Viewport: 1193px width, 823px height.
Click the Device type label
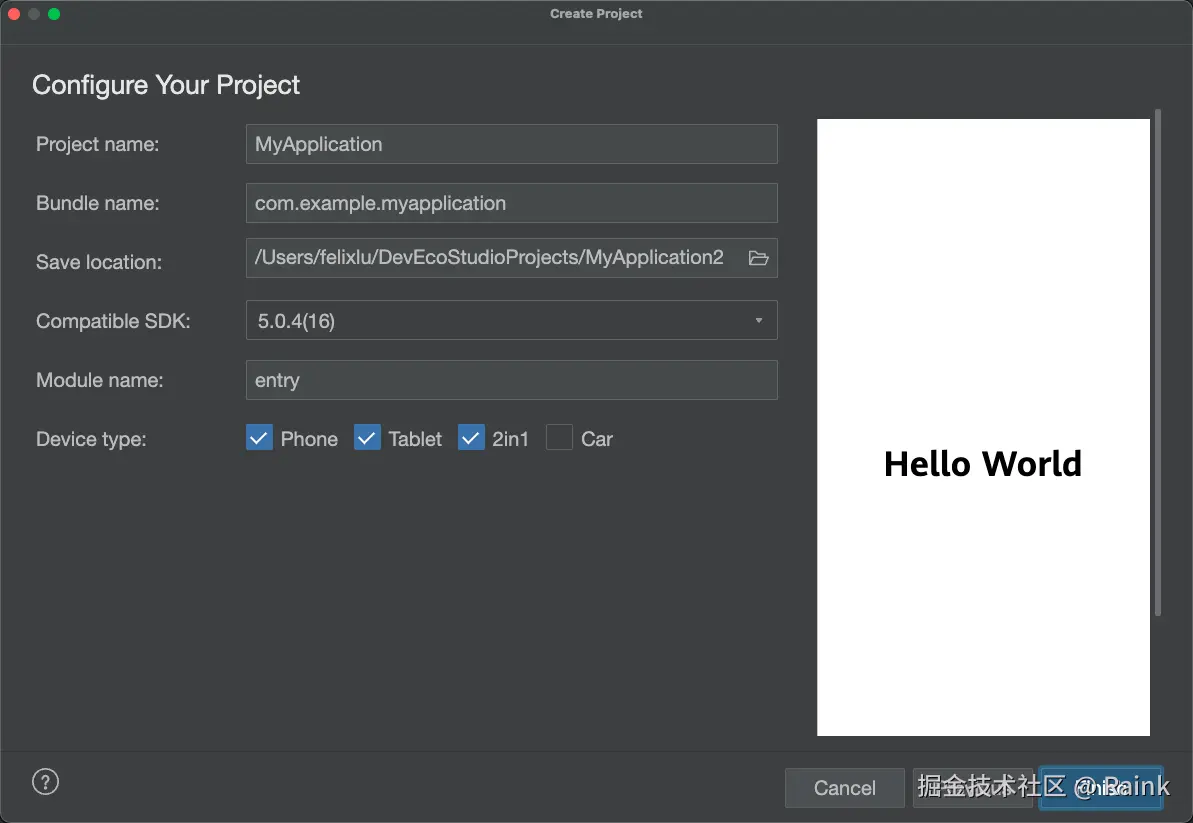tap(91, 439)
